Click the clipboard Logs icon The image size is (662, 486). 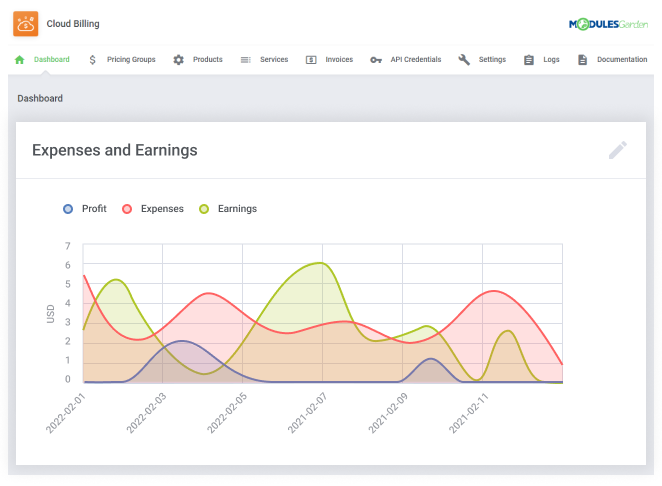tap(529, 60)
